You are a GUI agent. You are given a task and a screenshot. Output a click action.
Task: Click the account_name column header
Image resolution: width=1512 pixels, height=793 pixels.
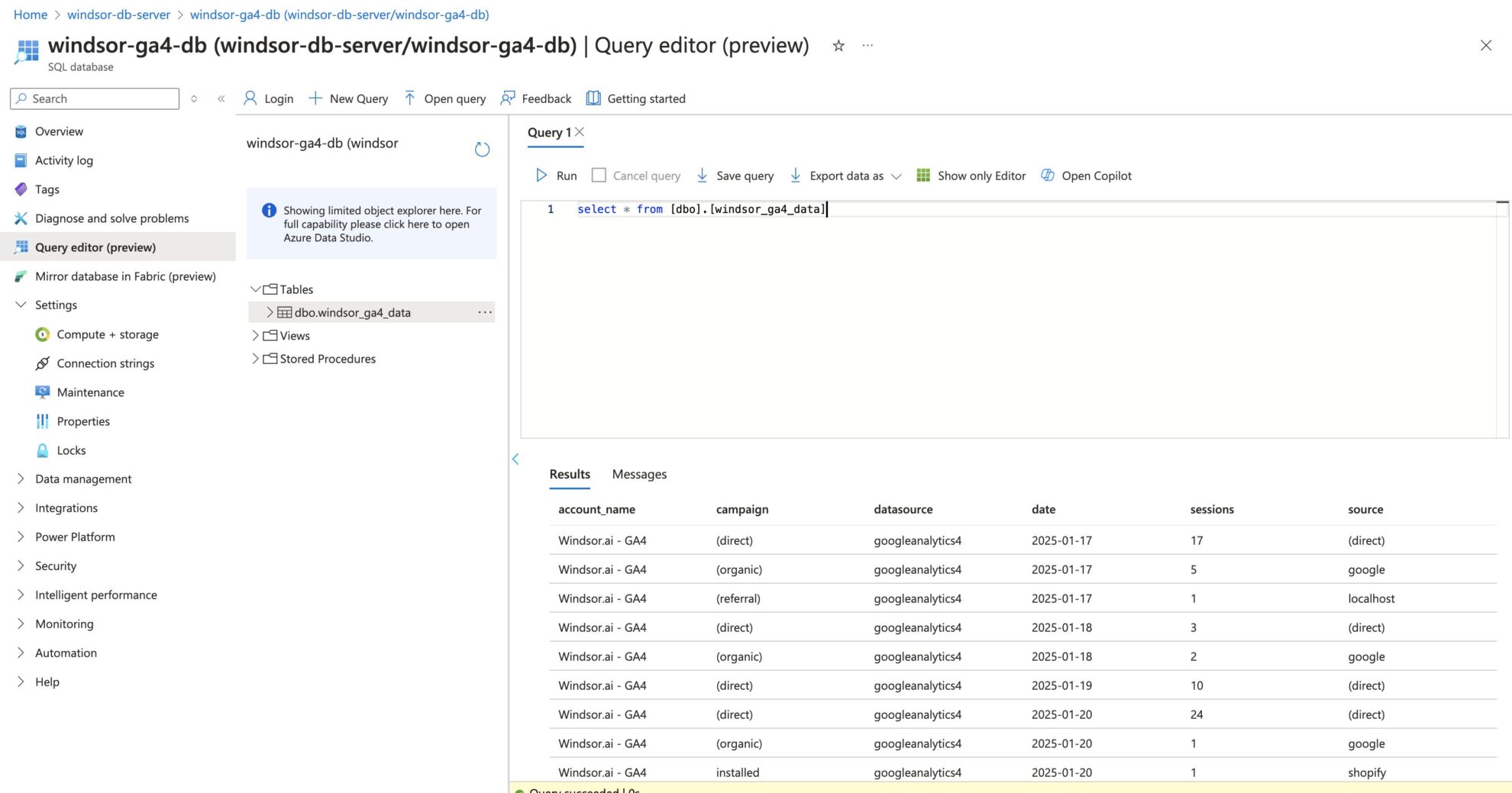click(x=596, y=509)
